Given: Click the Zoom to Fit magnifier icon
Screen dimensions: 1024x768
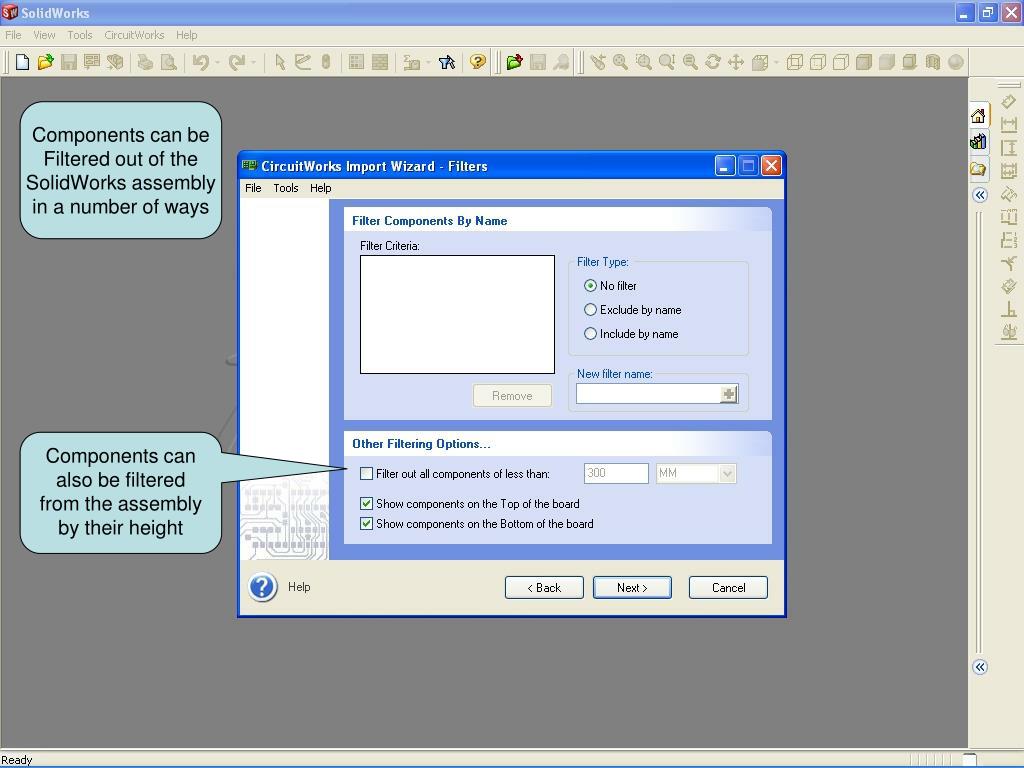Looking at the screenshot, I should [620, 62].
